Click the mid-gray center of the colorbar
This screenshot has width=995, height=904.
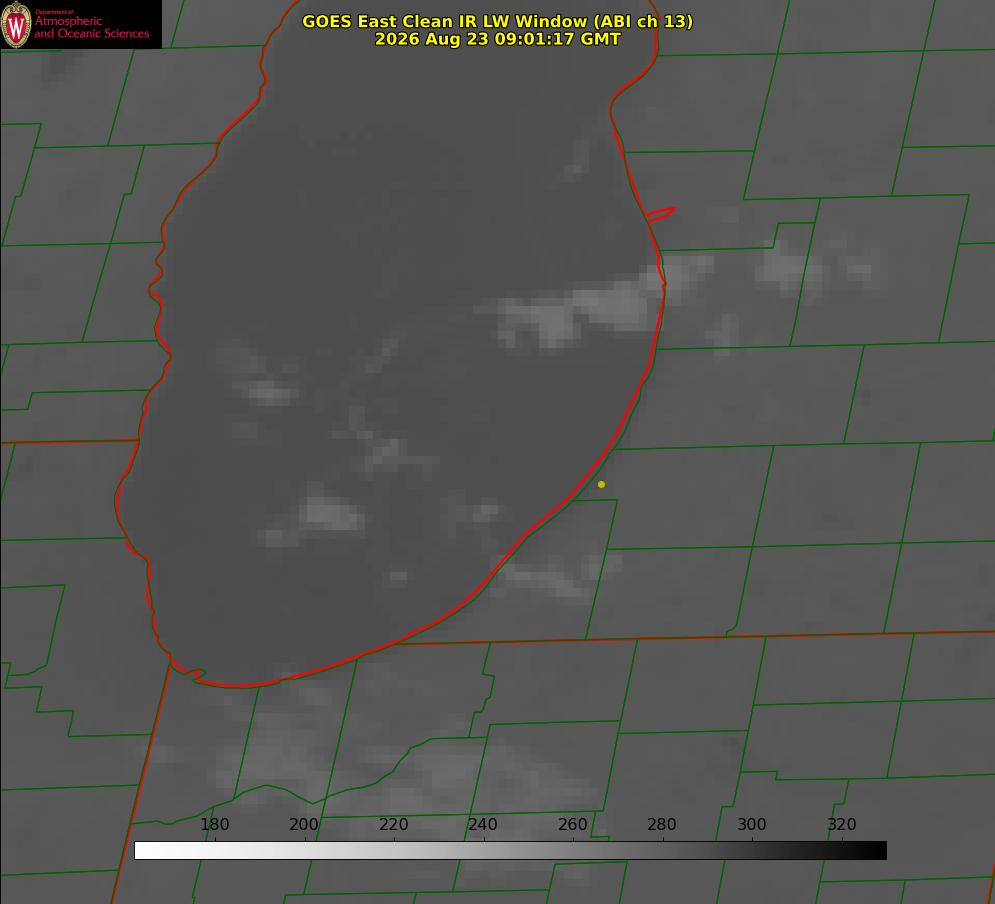[x=510, y=850]
